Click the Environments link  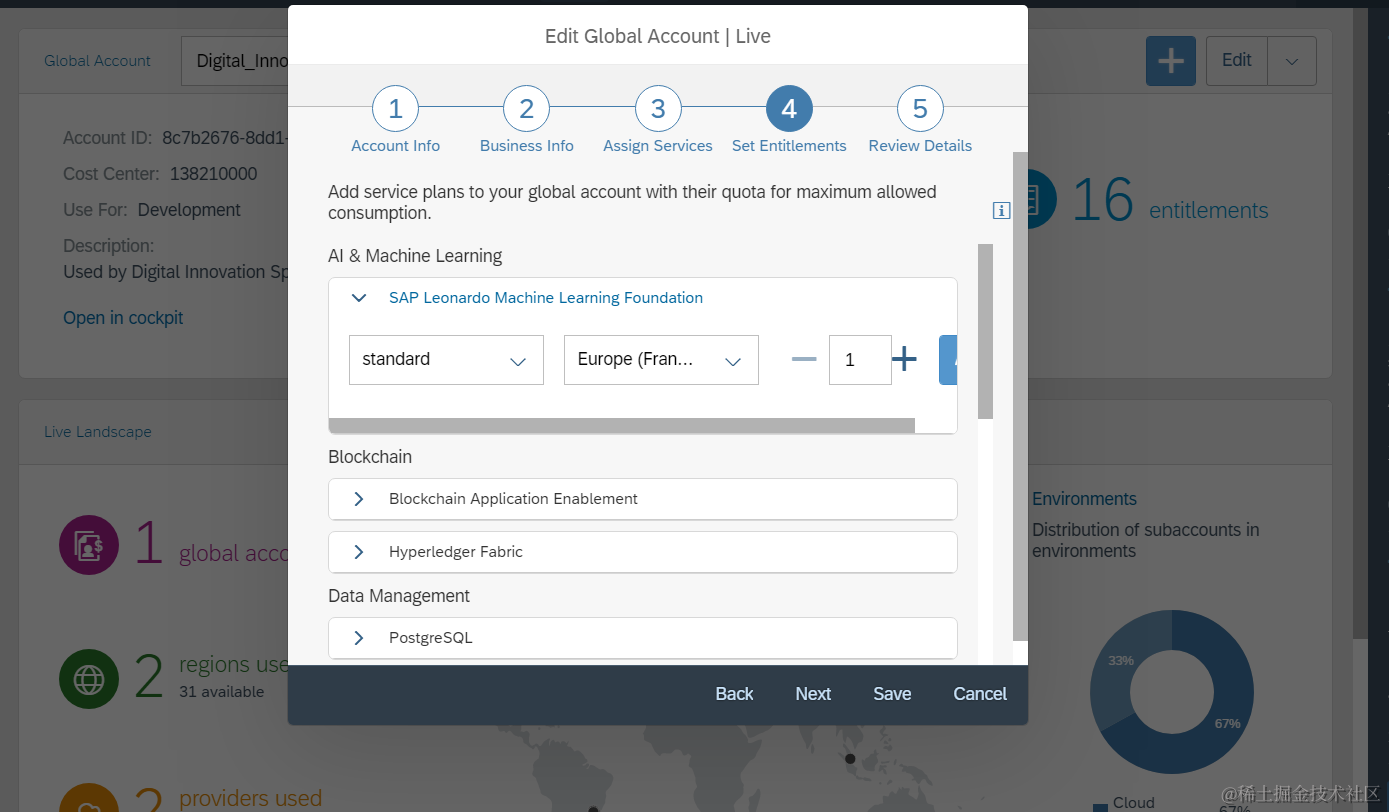1084,499
